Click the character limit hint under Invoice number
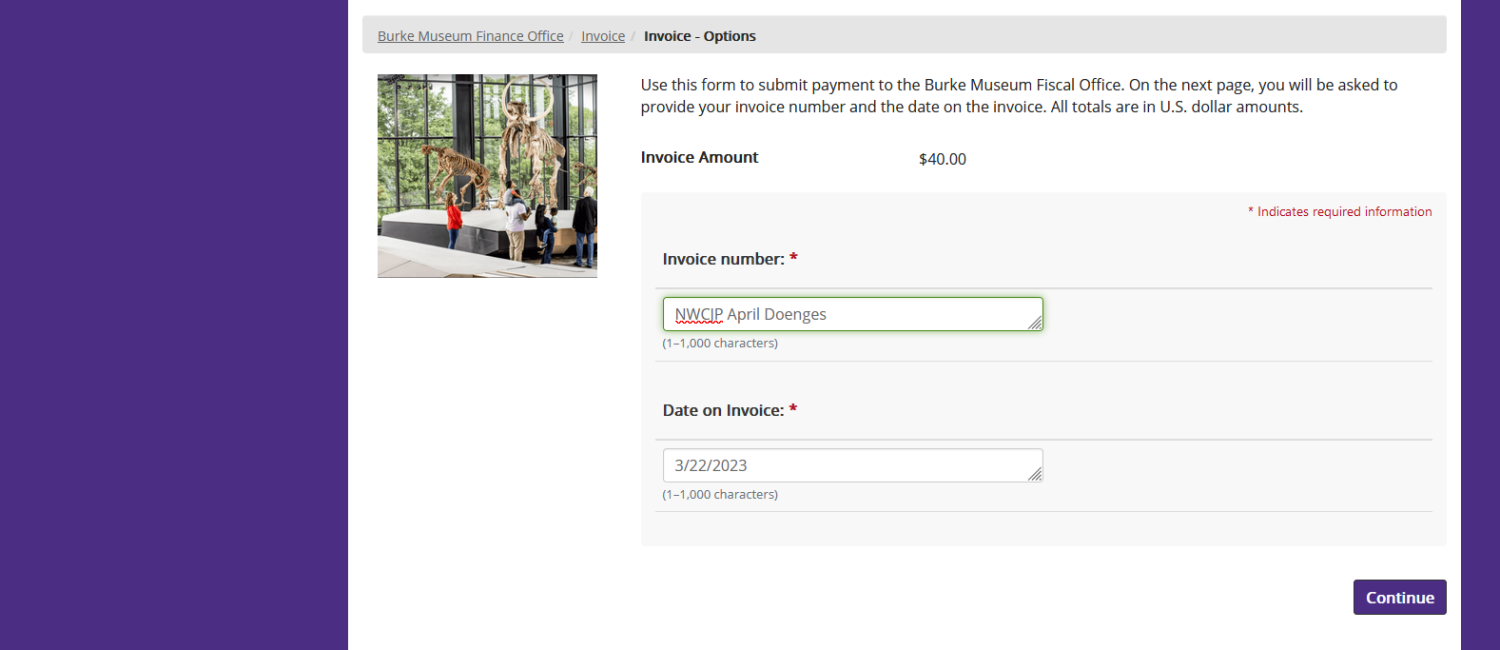Screen dimensions: 1500x650 tap(720, 343)
